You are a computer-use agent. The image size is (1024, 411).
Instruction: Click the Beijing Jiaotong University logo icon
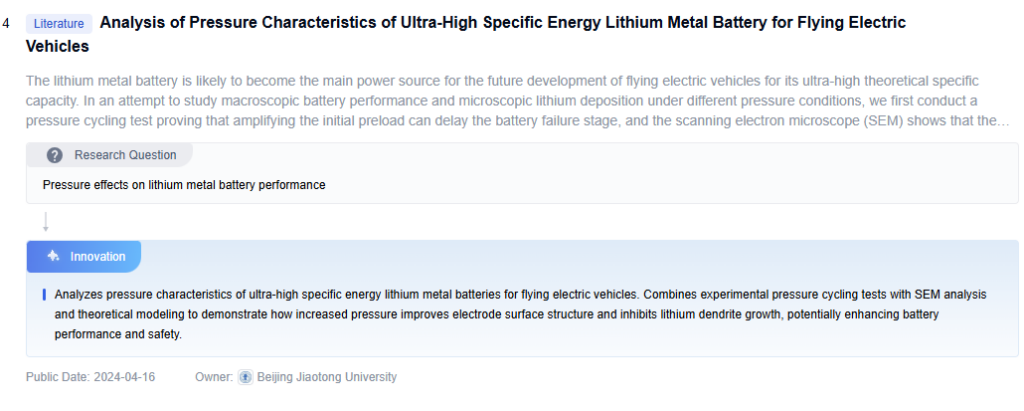pyautogui.click(x=245, y=377)
